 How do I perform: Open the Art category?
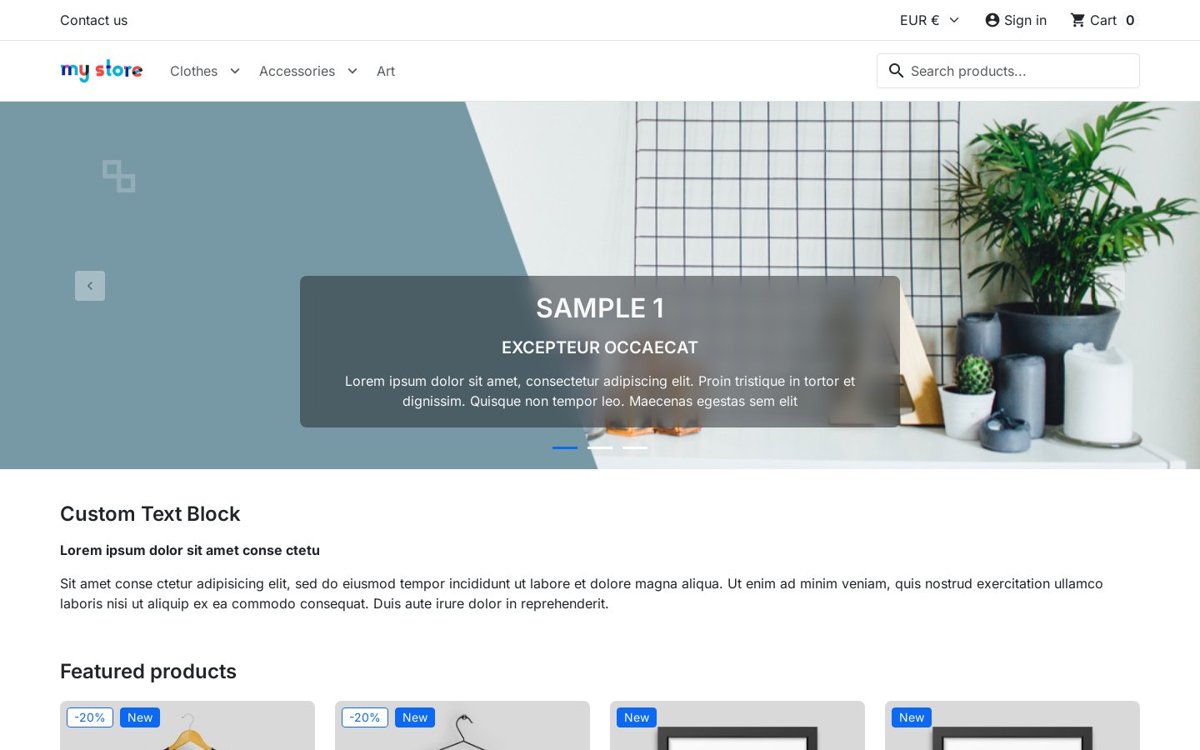point(386,71)
